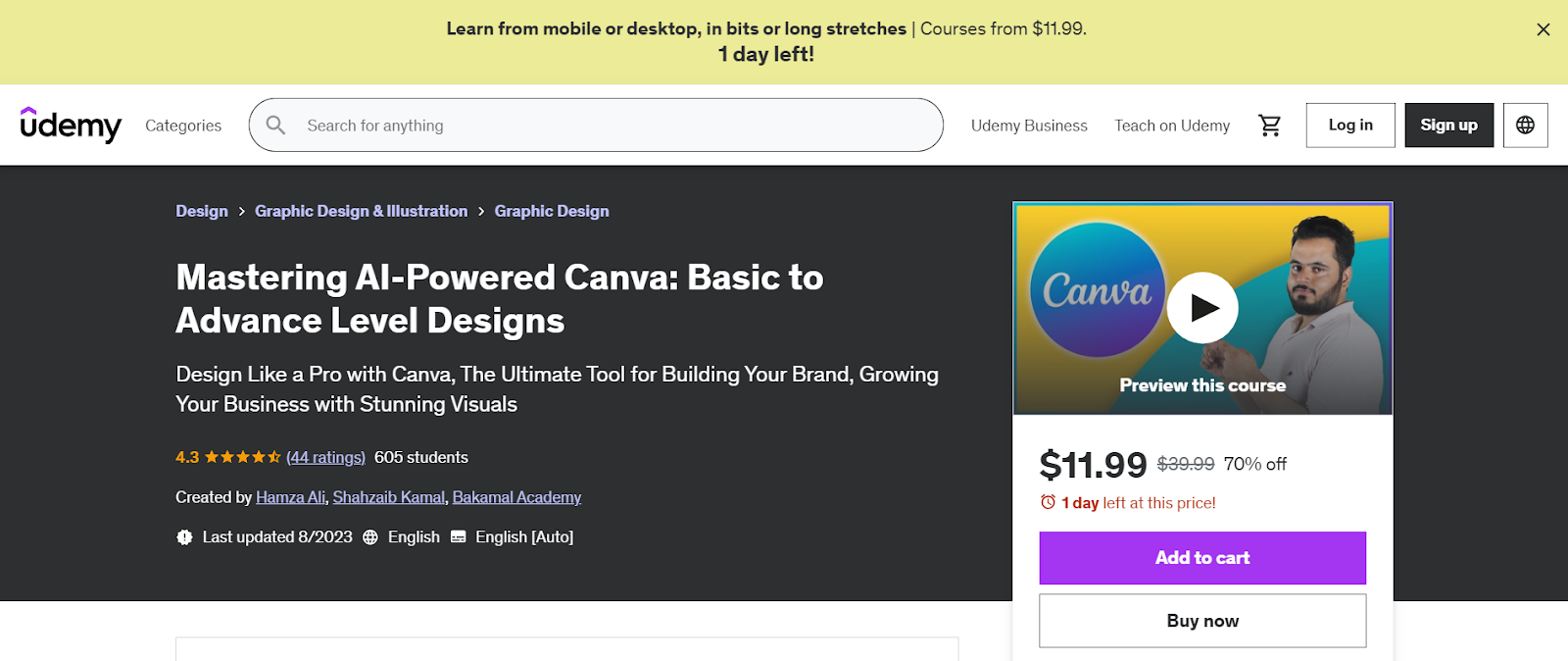Open instructor Shahzaib Kamal profile

click(x=389, y=497)
